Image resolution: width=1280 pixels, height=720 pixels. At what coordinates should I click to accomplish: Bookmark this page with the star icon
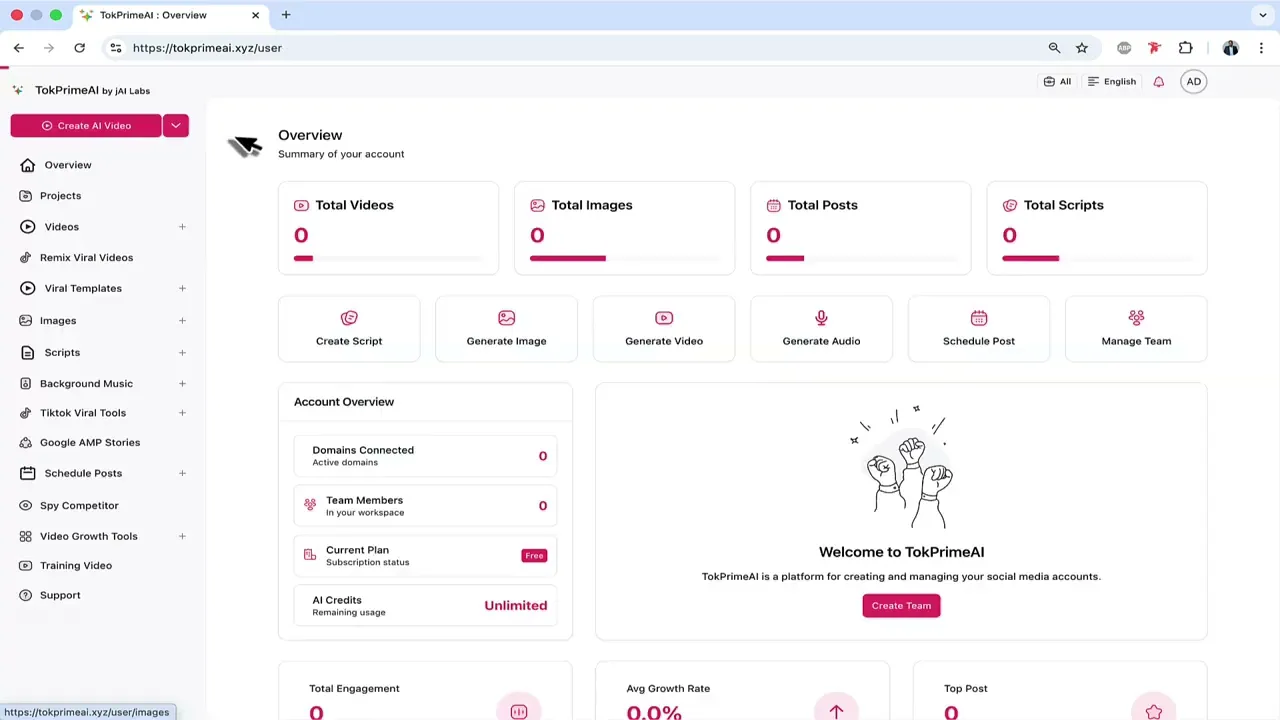coord(1082,48)
